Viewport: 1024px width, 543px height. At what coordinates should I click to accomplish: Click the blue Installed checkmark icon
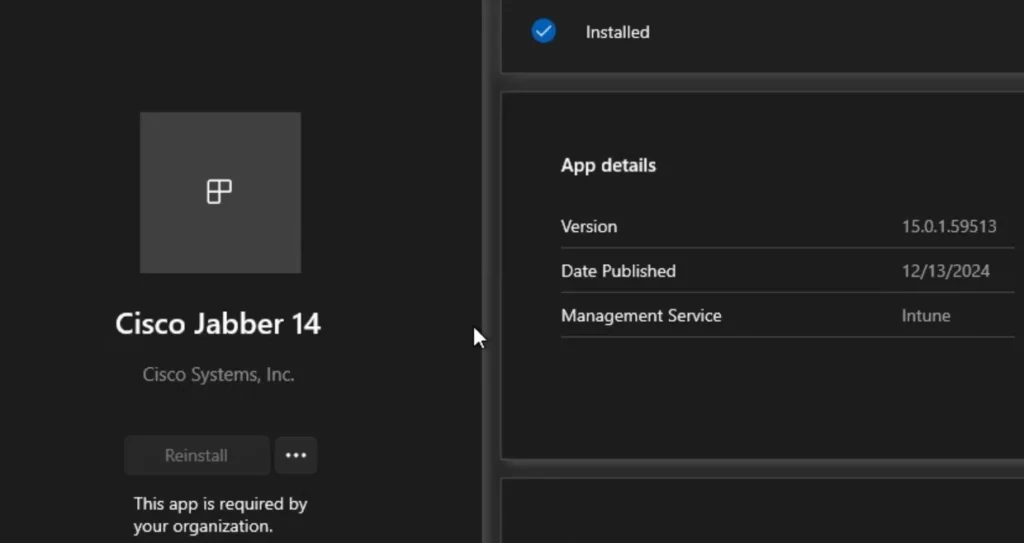(543, 31)
